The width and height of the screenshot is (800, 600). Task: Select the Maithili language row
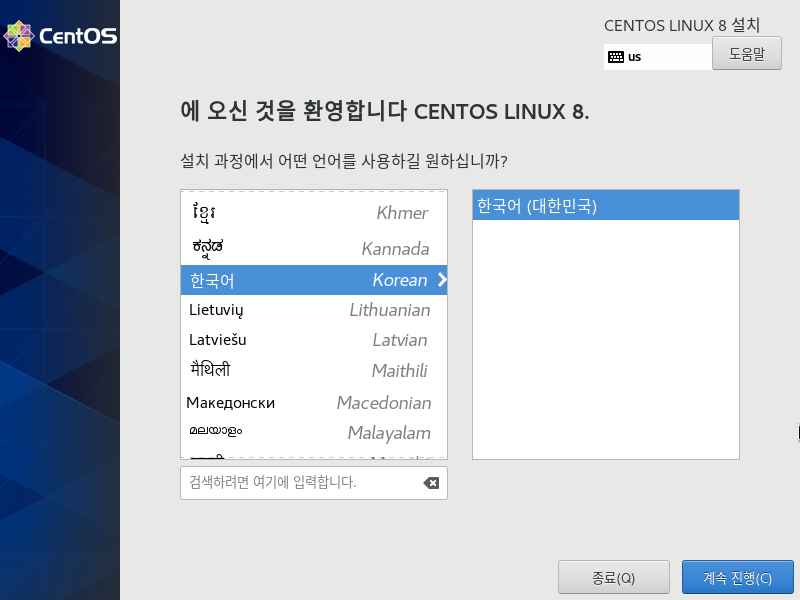(314, 370)
